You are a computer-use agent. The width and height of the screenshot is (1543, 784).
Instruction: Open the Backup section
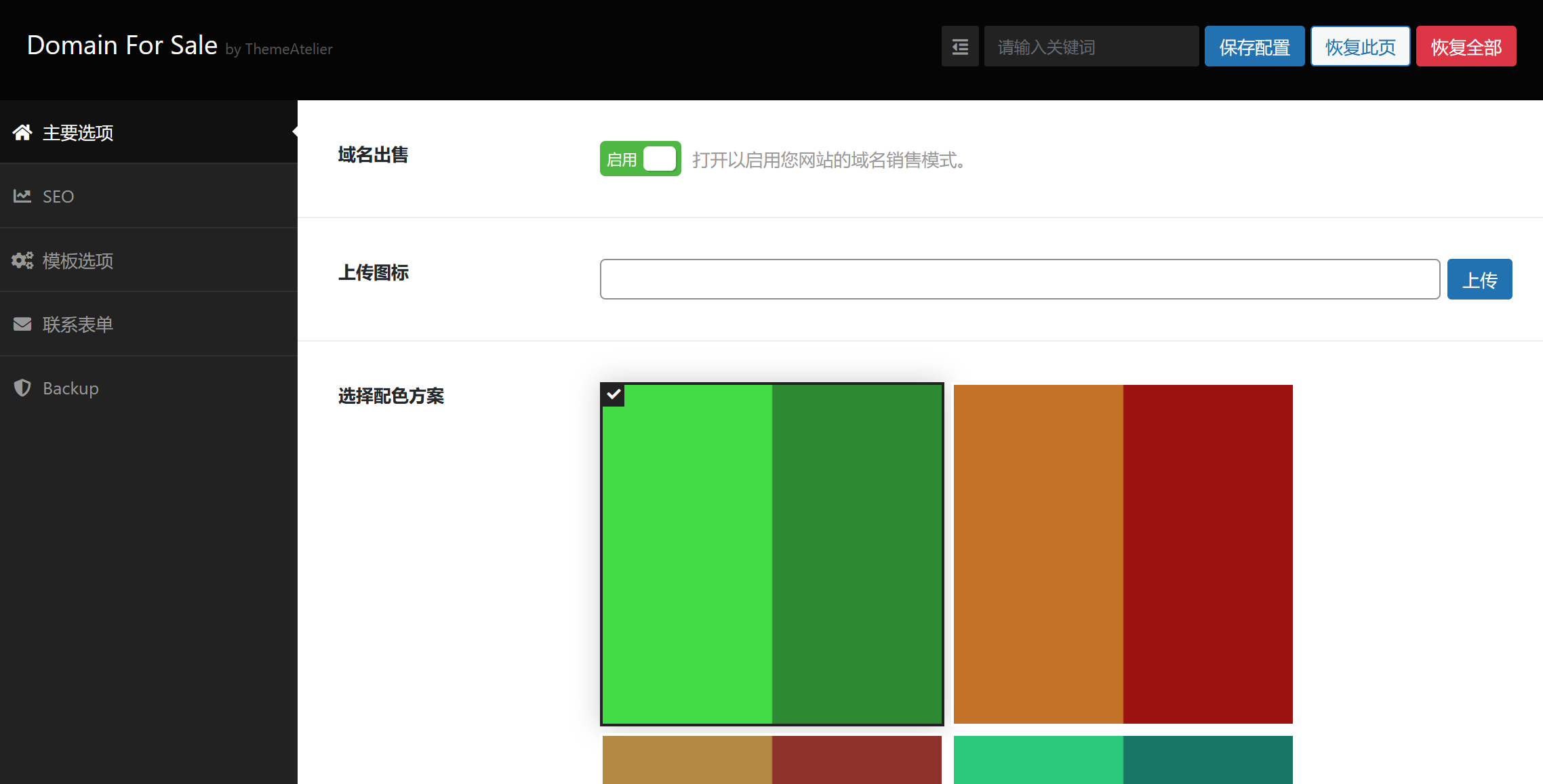click(71, 388)
